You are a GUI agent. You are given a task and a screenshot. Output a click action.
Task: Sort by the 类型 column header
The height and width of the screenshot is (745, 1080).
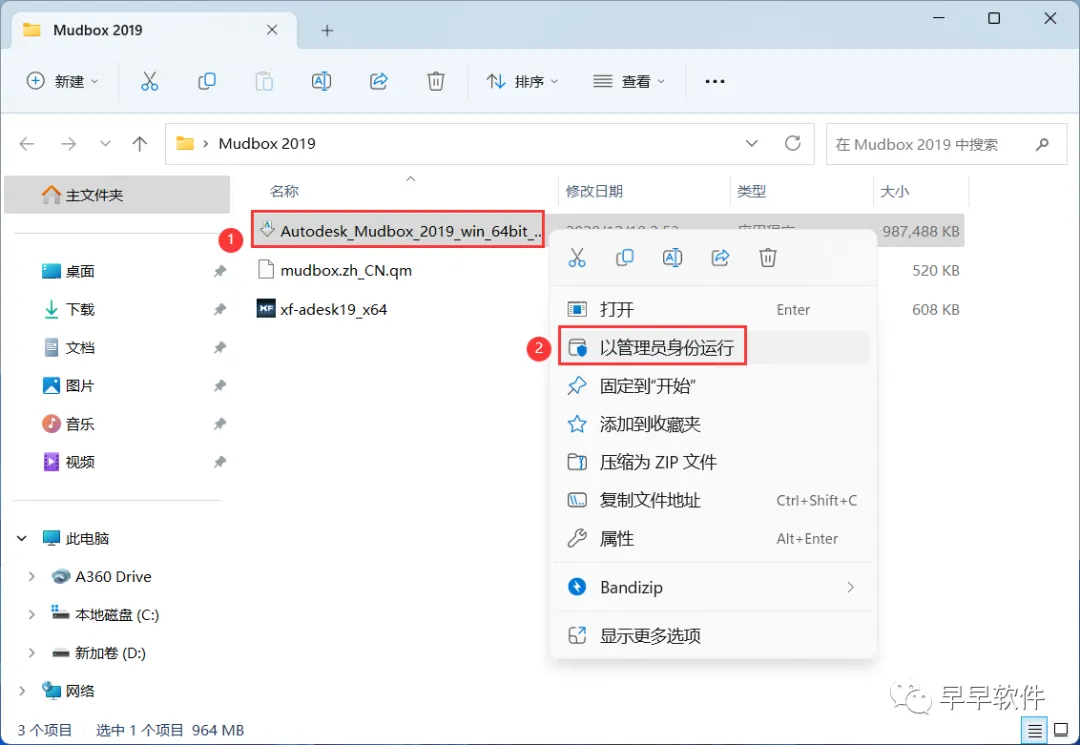(x=751, y=191)
